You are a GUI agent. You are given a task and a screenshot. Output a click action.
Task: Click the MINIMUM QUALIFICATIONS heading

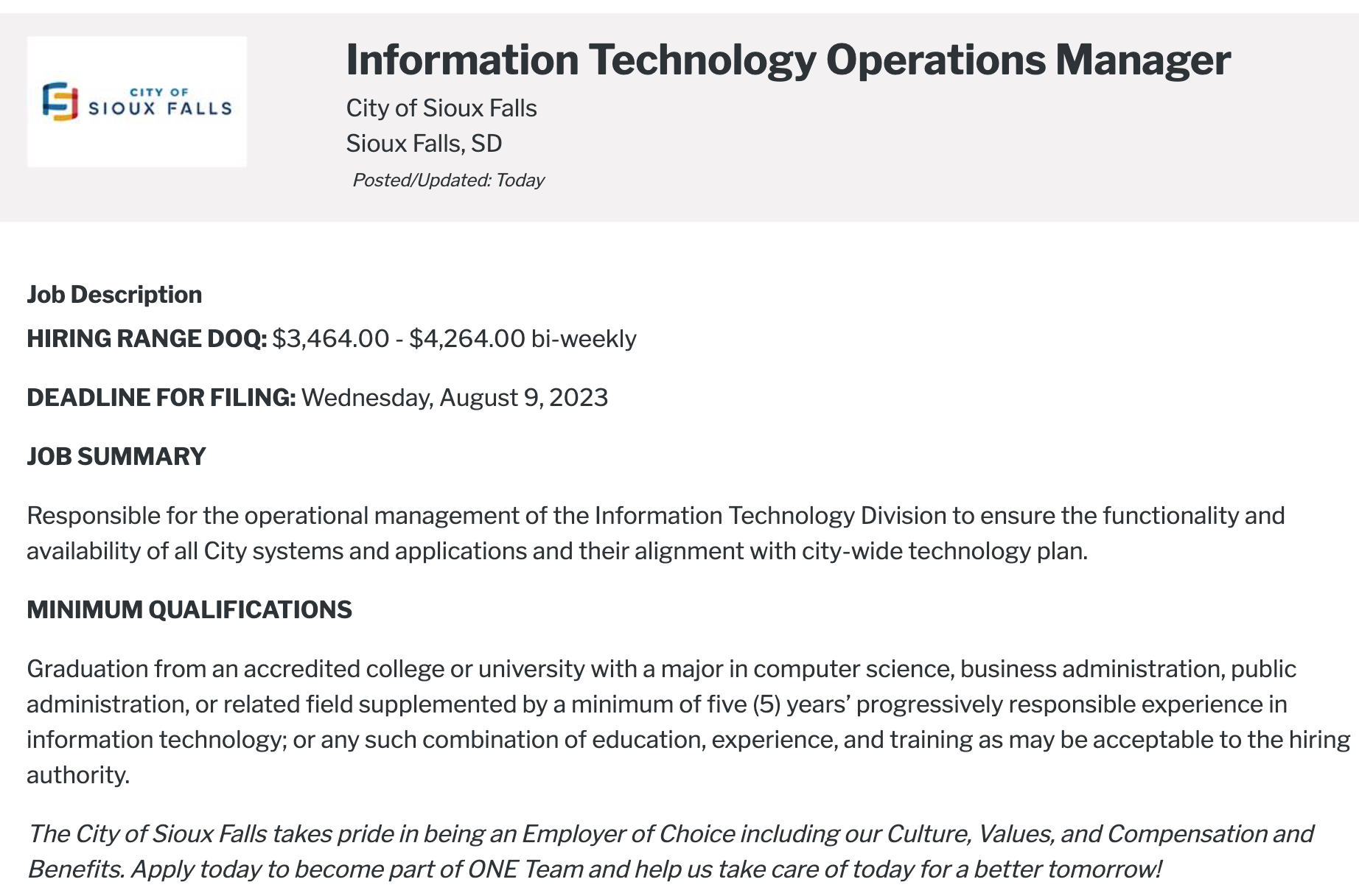(x=189, y=610)
